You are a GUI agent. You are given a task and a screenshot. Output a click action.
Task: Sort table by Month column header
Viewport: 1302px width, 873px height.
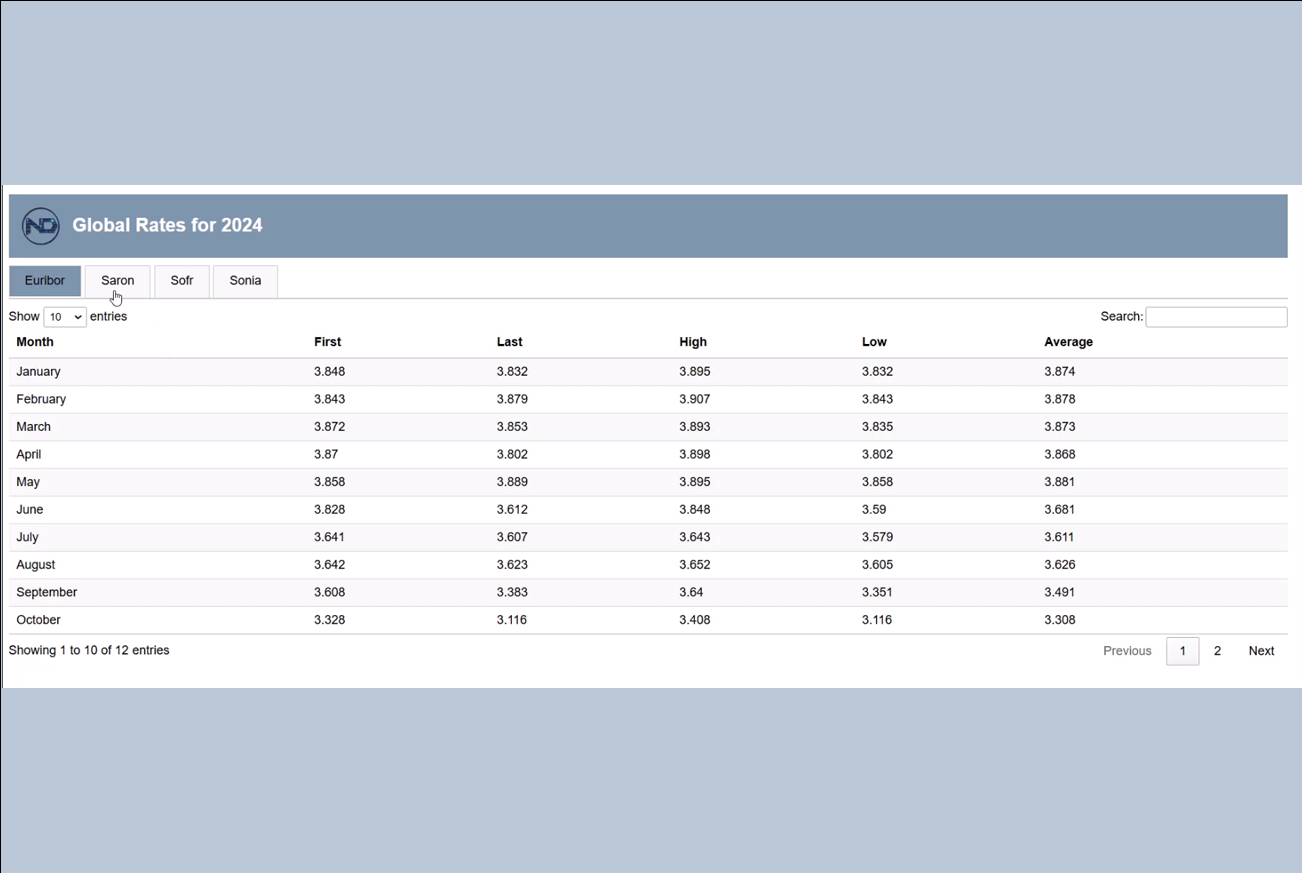coord(35,342)
